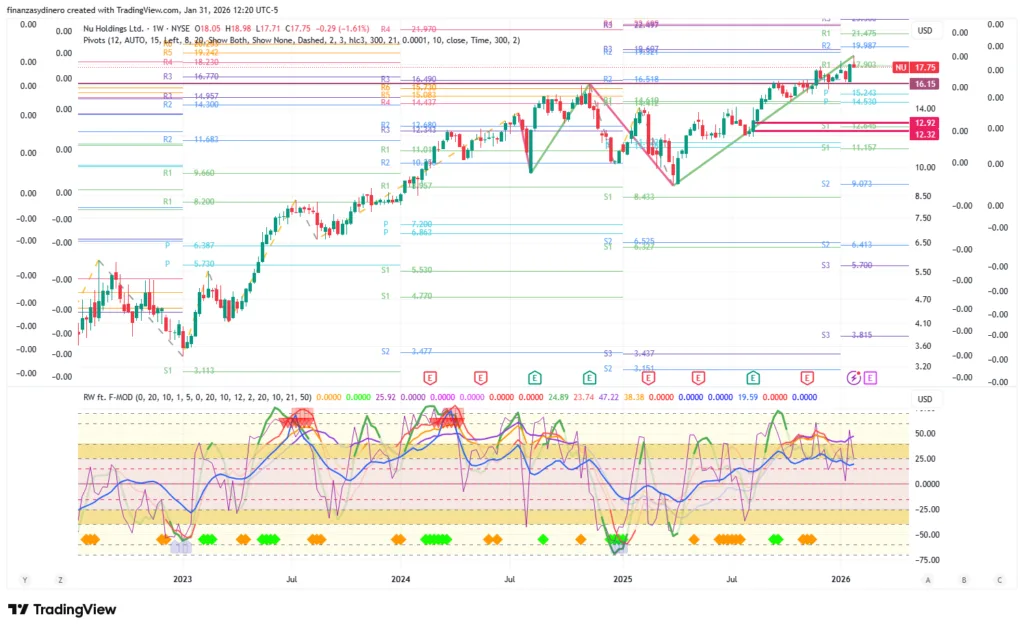Screen dimensions: 1024x630
Task: Open the USD selector on the indicator pane
Action: pyautogui.click(x=924, y=399)
